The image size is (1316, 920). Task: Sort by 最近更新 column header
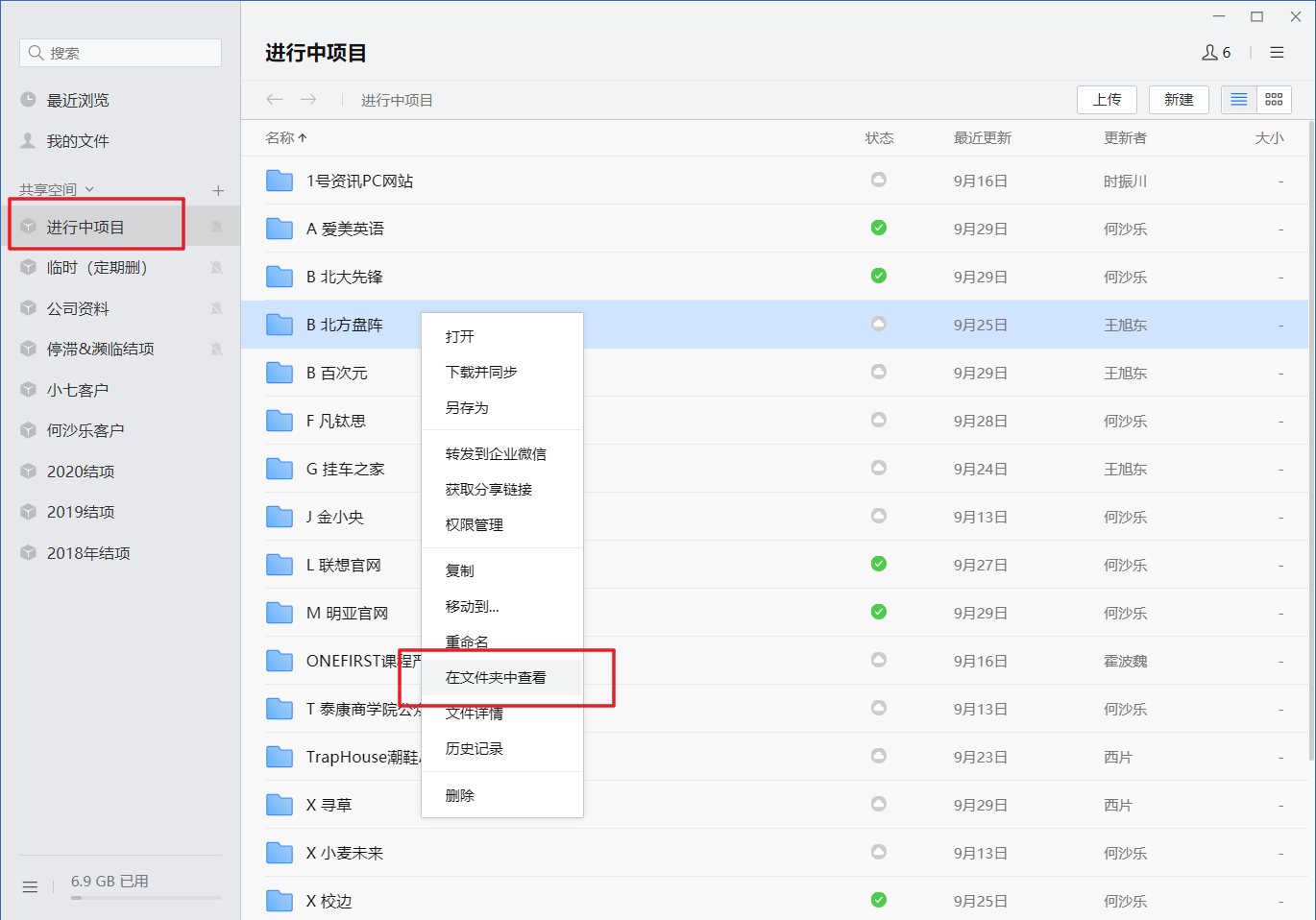pyautogui.click(x=982, y=138)
